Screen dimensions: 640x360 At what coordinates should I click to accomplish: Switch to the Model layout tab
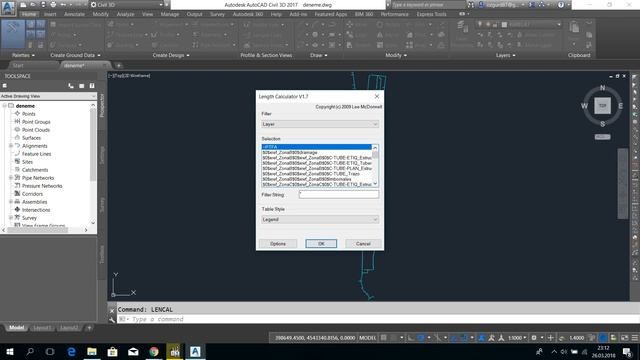[16, 328]
